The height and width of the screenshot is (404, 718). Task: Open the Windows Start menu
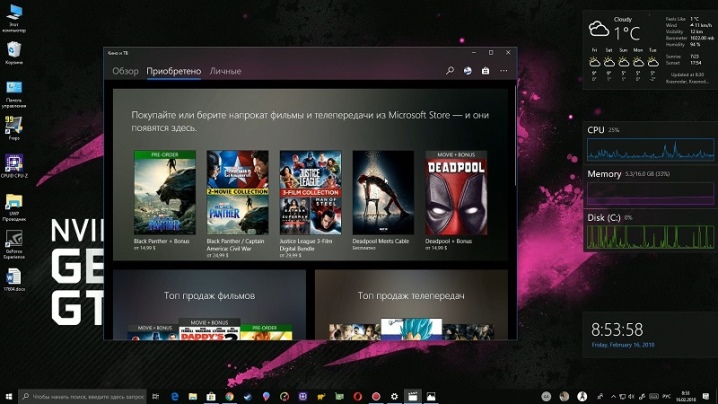click(9, 396)
